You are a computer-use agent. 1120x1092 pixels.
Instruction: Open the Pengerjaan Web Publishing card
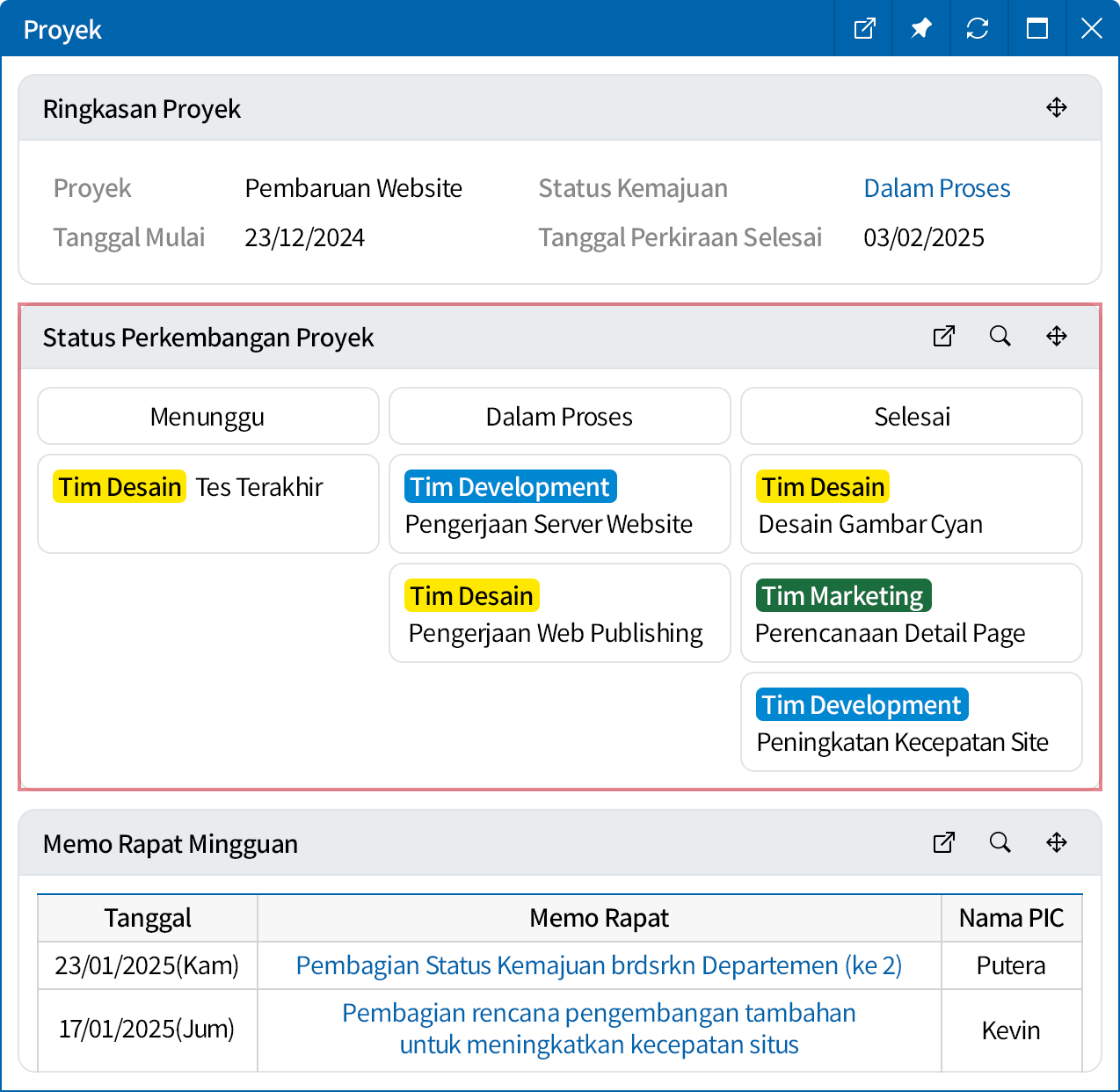pos(560,613)
